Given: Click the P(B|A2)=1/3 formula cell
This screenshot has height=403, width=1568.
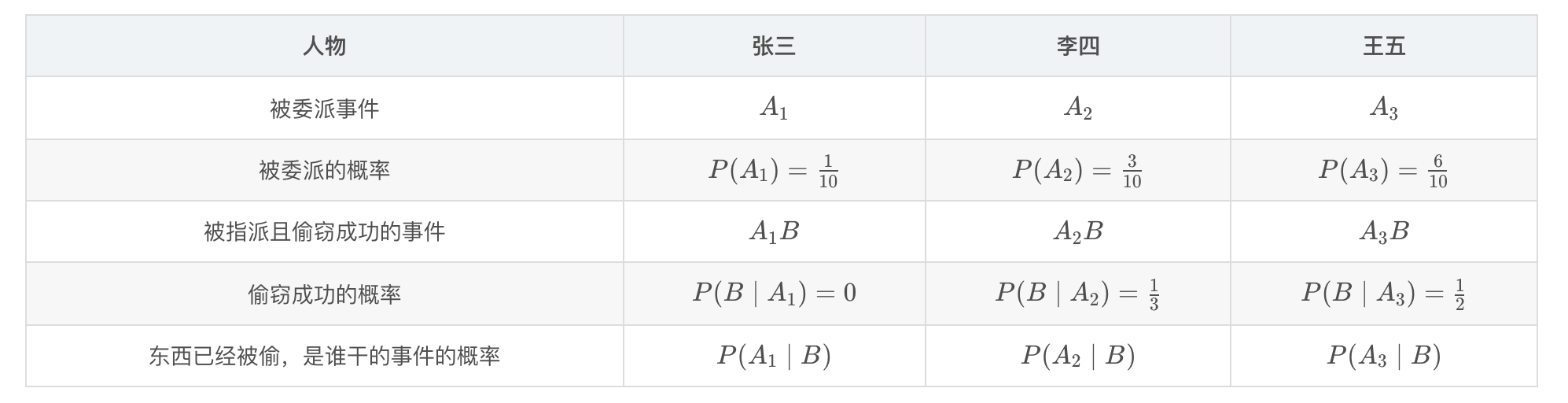Looking at the screenshot, I should [1077, 294].
